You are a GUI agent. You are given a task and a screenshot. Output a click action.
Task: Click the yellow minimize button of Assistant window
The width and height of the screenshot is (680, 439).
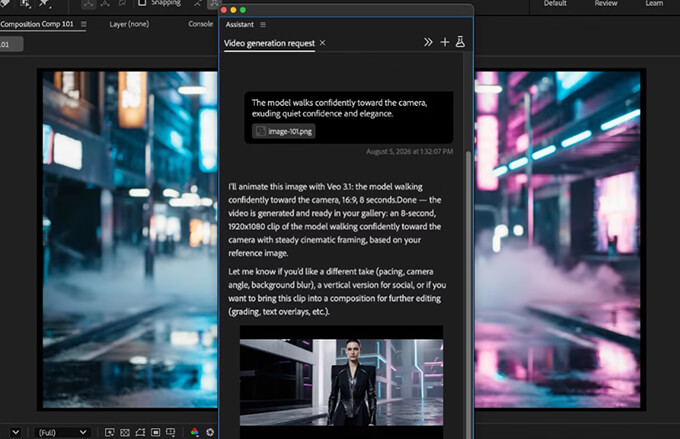(x=233, y=10)
